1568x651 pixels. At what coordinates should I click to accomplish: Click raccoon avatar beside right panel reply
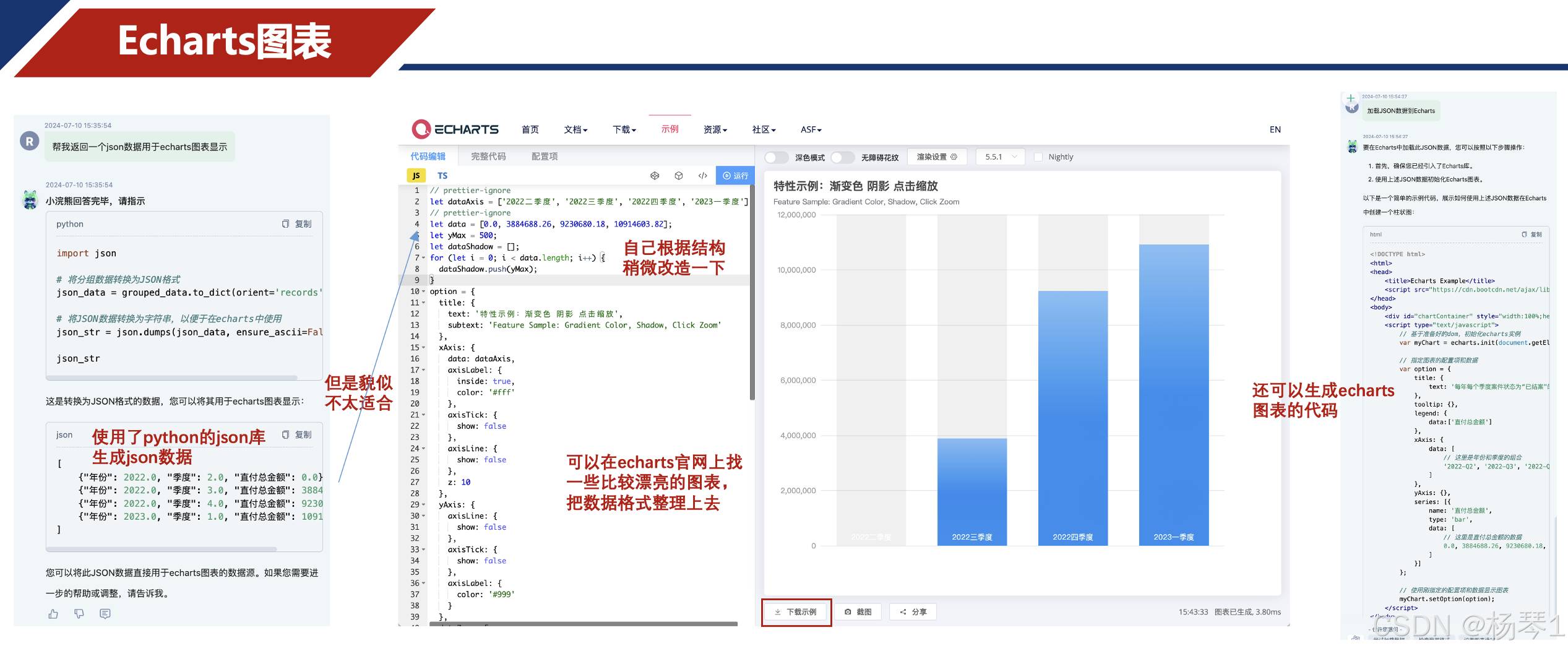point(1352,147)
